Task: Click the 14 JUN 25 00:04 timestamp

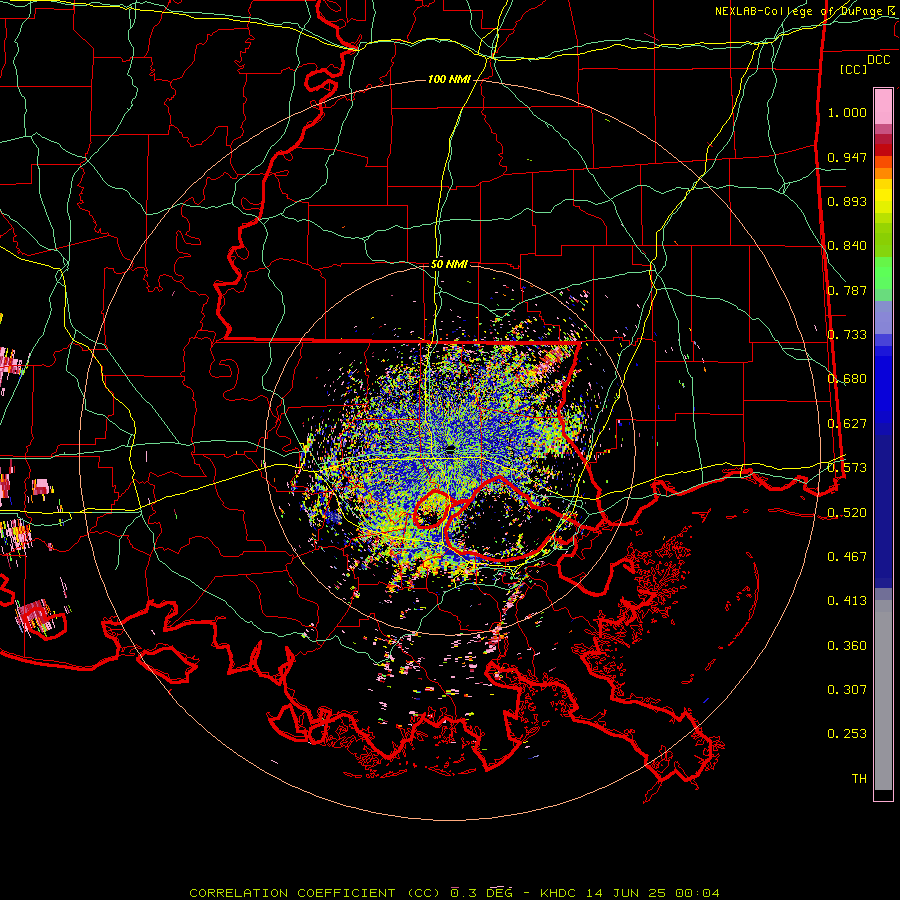Action: point(653,893)
